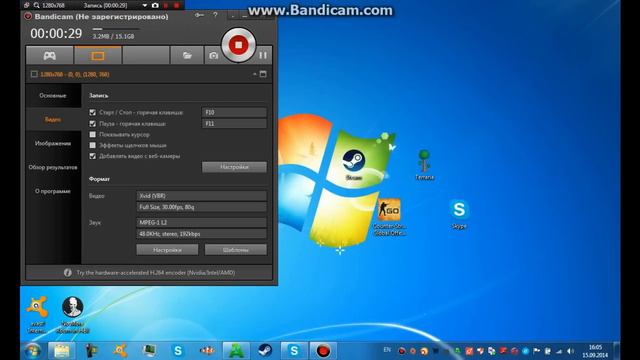Open webcam Настройки button under Запись

234,167
